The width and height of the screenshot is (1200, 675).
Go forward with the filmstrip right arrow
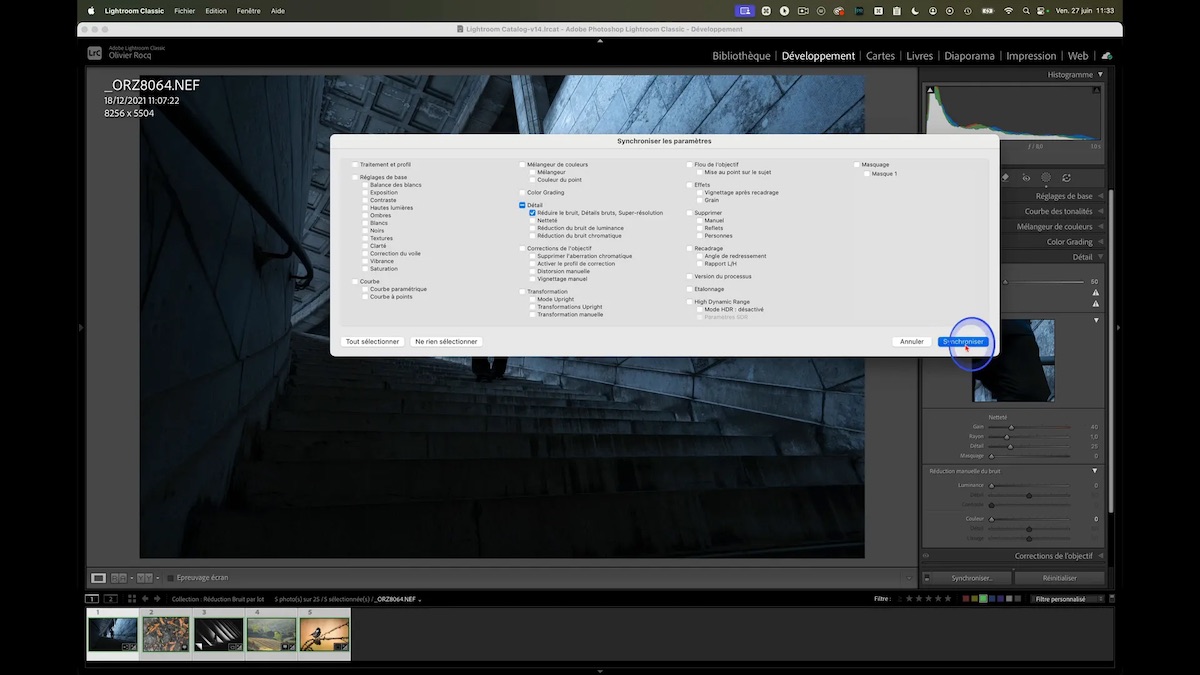click(x=157, y=599)
